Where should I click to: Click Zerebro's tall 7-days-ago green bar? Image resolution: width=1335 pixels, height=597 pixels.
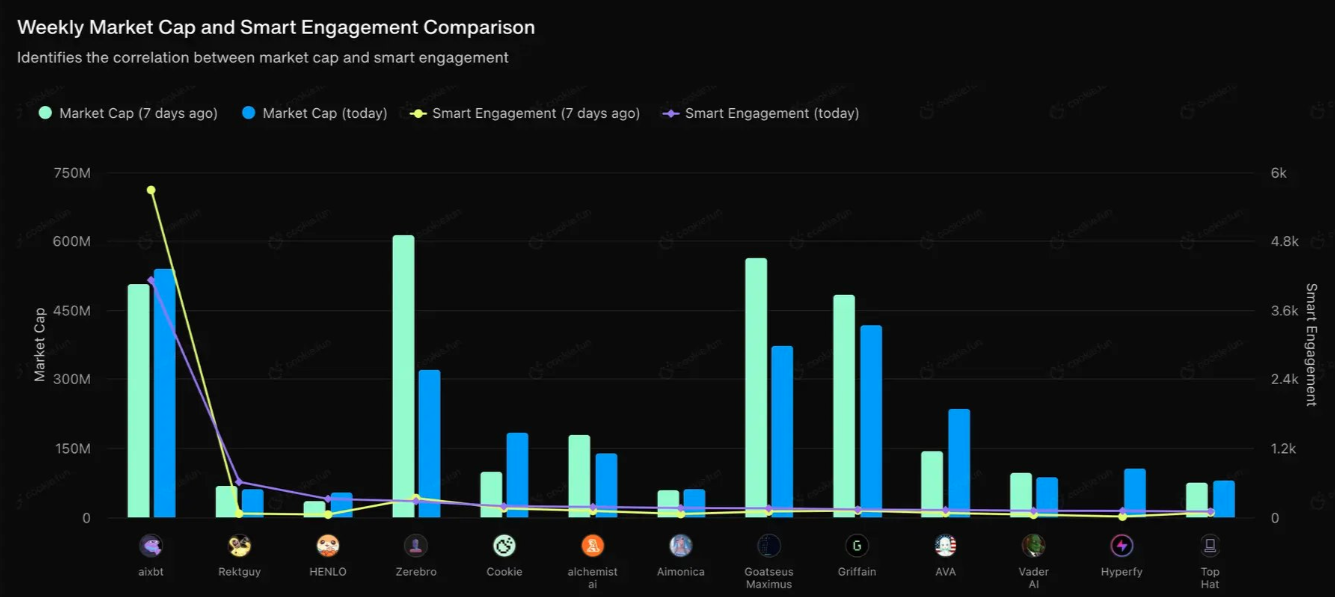(403, 376)
